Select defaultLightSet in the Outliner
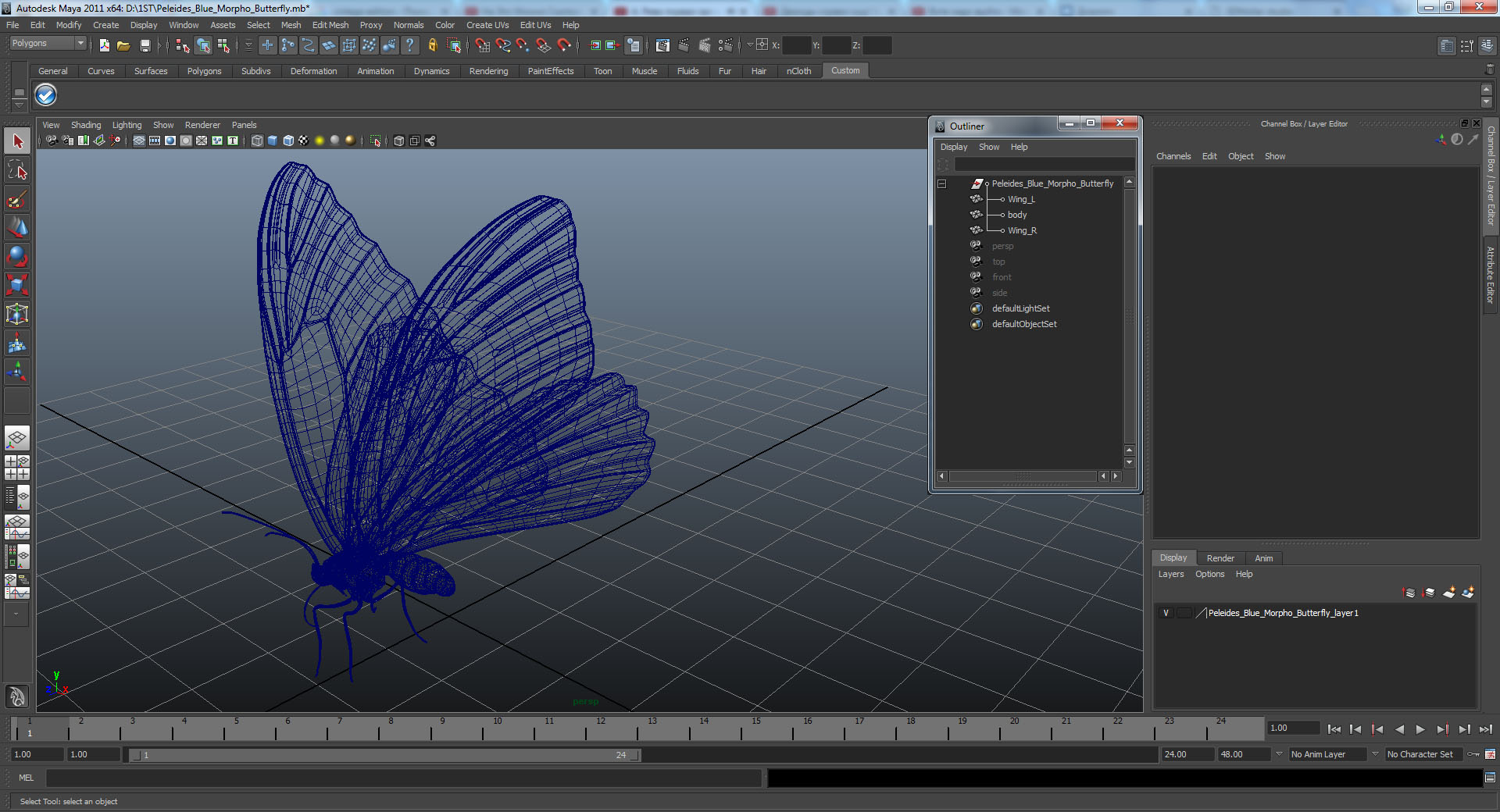Image resolution: width=1500 pixels, height=812 pixels. pos(1020,308)
